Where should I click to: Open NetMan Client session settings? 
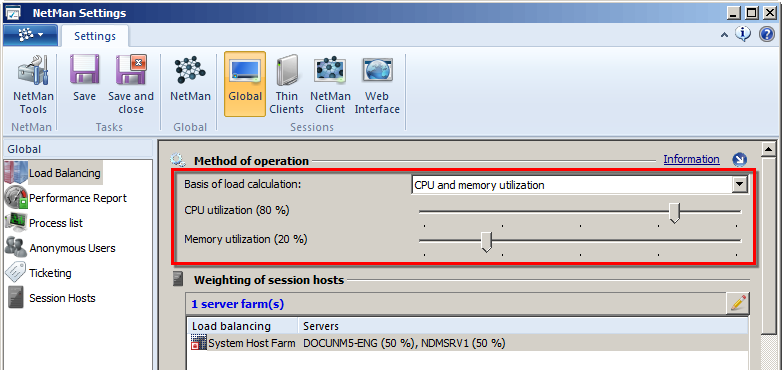click(330, 85)
